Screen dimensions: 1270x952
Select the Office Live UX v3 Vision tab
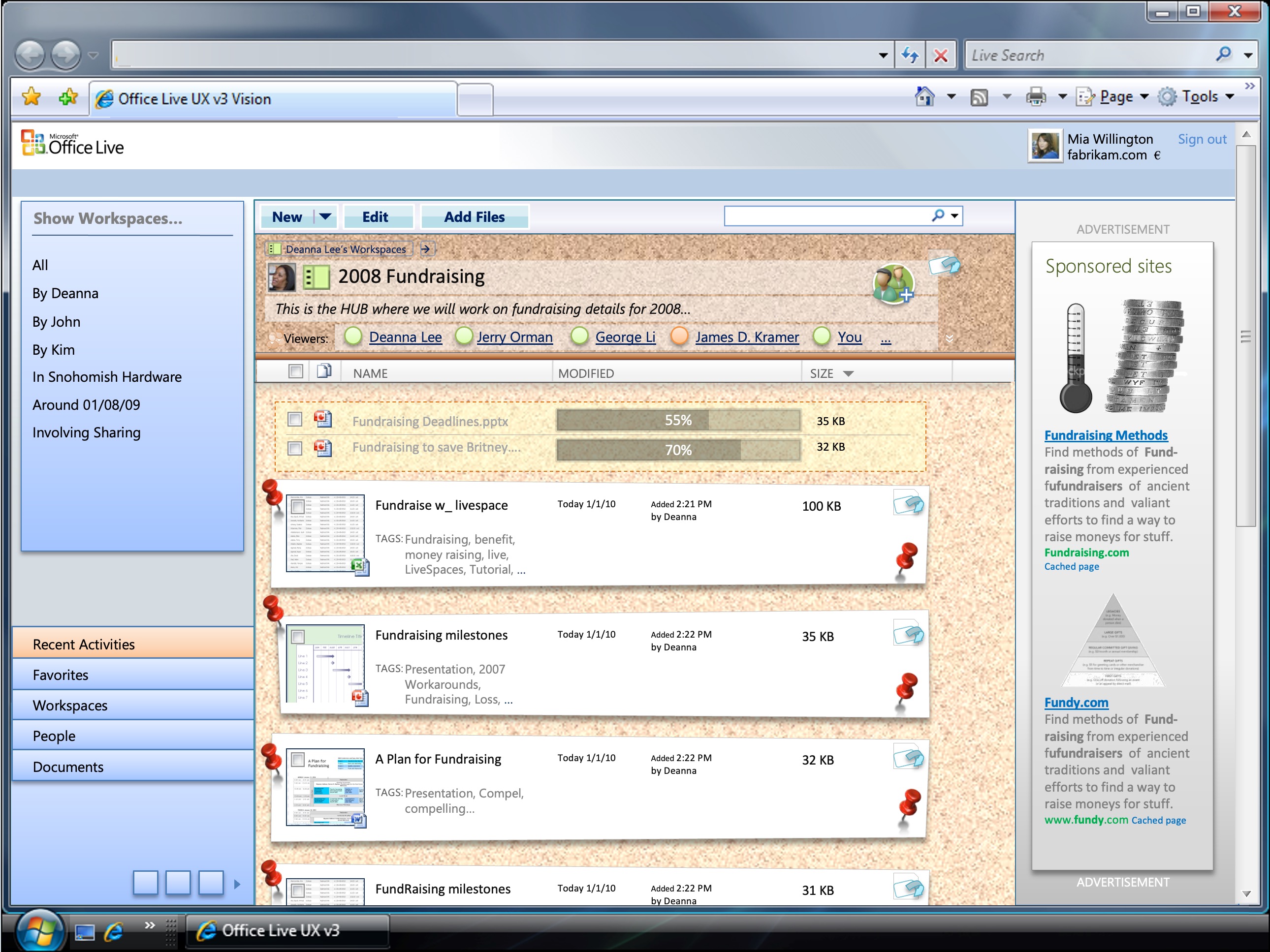[273, 99]
